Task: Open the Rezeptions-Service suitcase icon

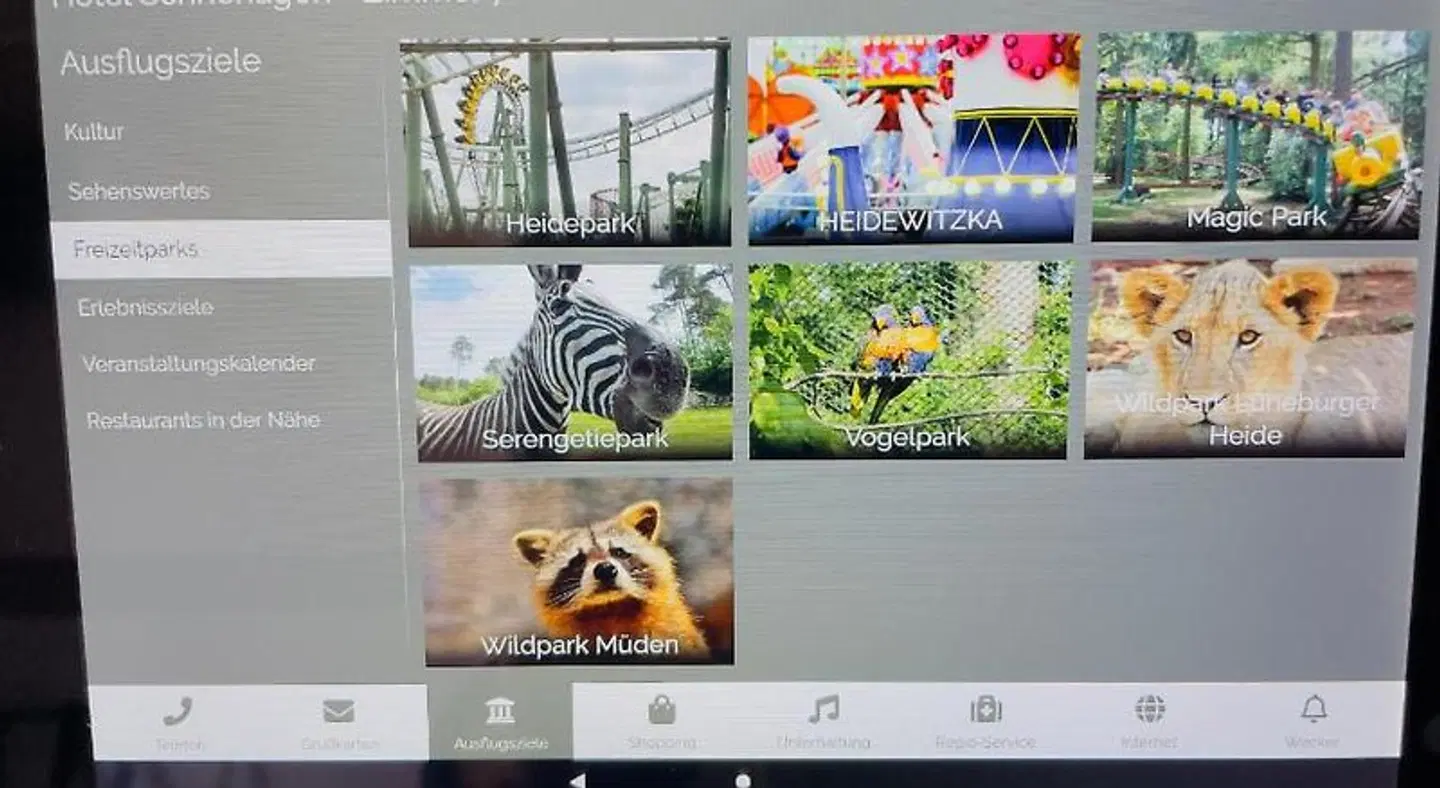Action: click(986, 709)
